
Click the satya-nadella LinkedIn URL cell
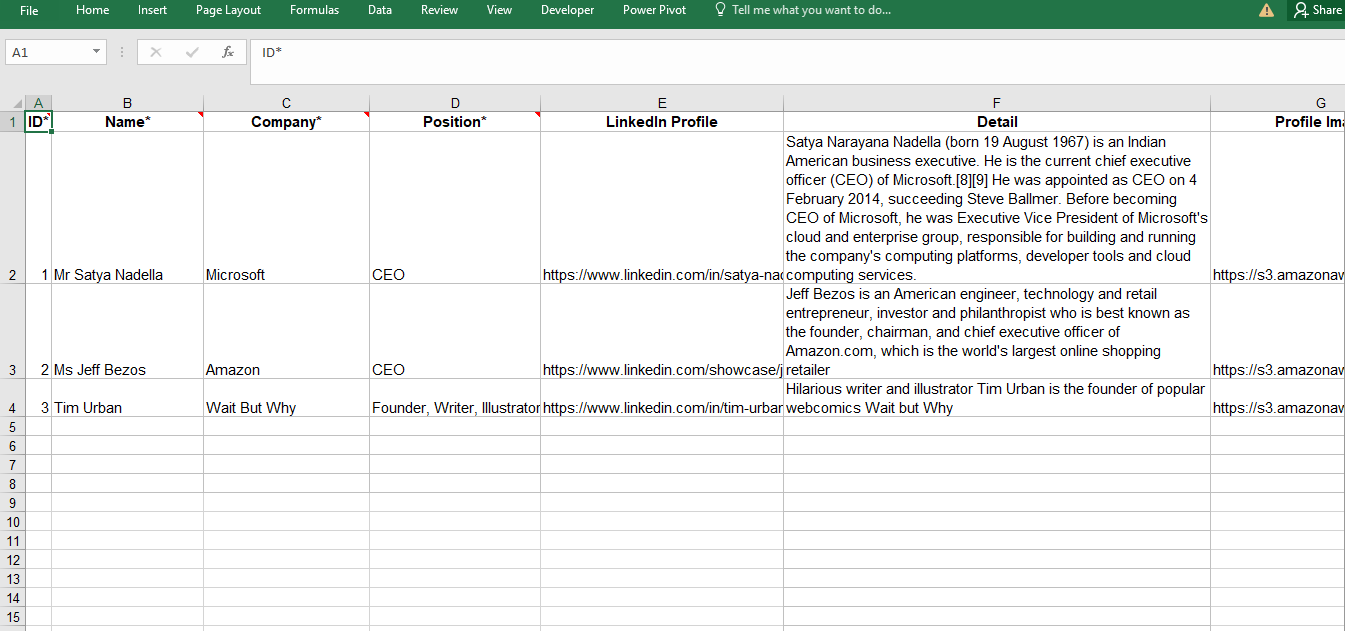tap(662, 208)
